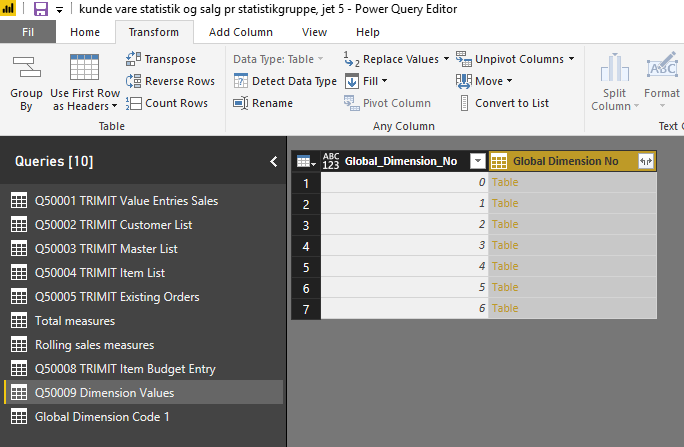
Task: Click the ABC123 data type icon of Global_Dimension_No
Action: click(331, 161)
